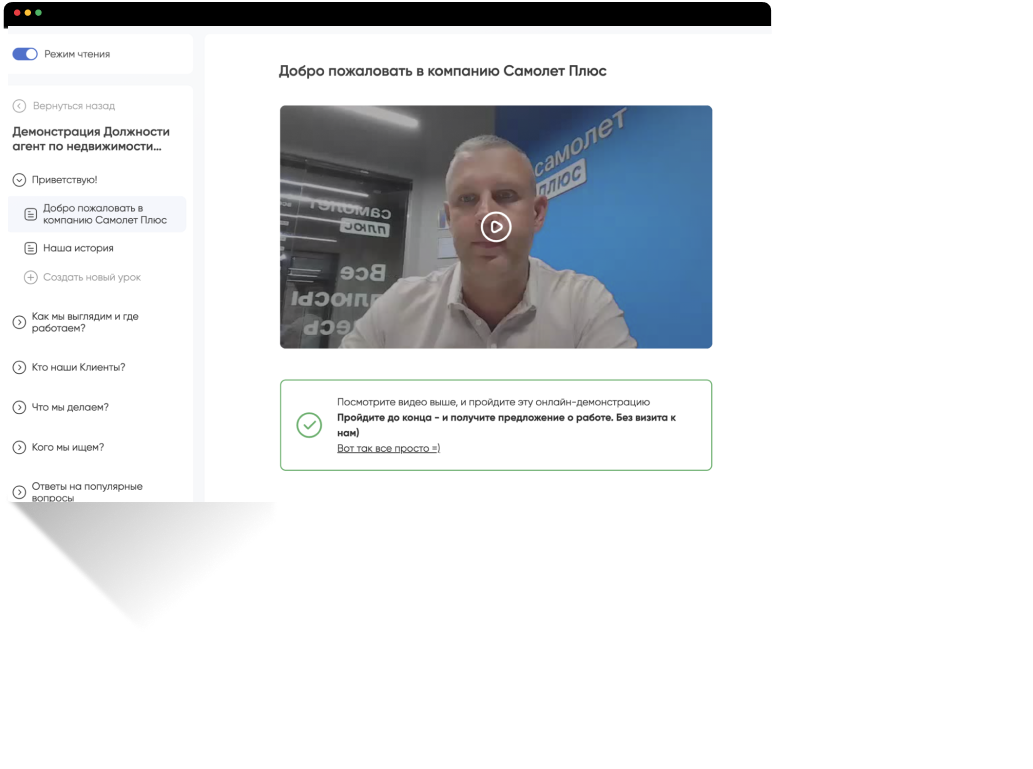
Task: Select the Что мы делаем? section
Action: (x=70, y=408)
